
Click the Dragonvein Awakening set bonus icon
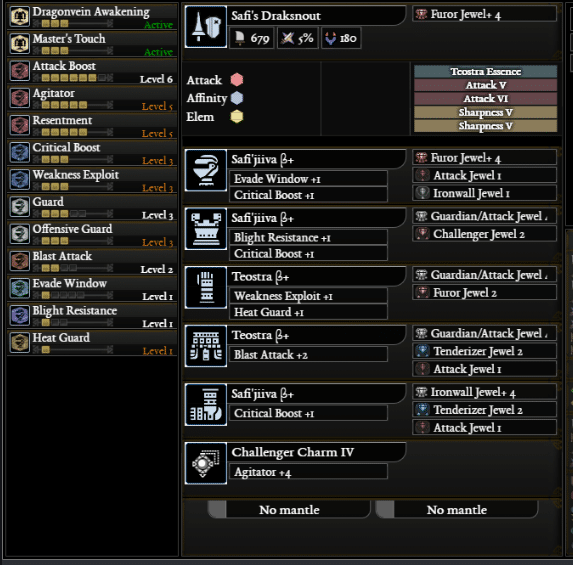[20, 16]
